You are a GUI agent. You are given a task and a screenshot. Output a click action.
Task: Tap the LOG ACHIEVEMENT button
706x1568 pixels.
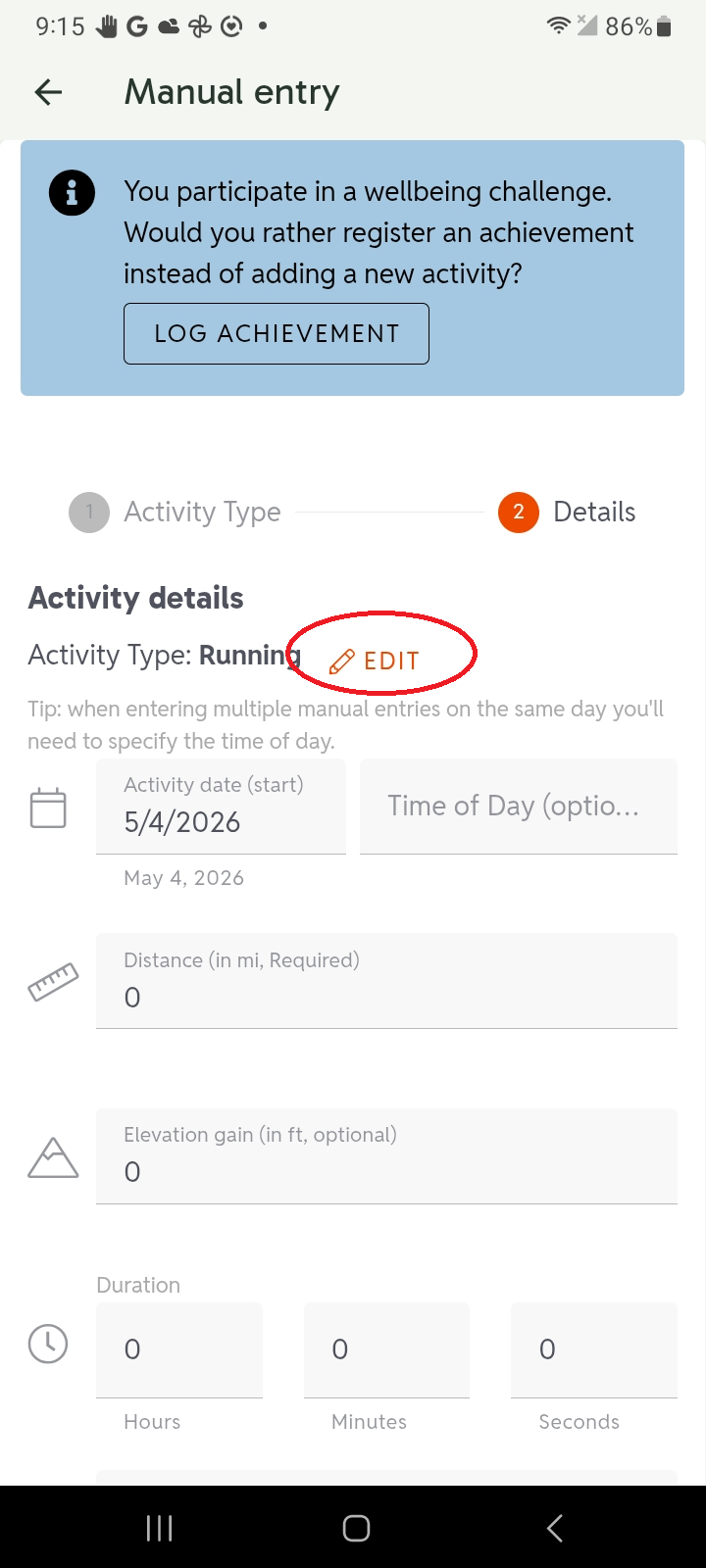pyautogui.click(x=277, y=334)
